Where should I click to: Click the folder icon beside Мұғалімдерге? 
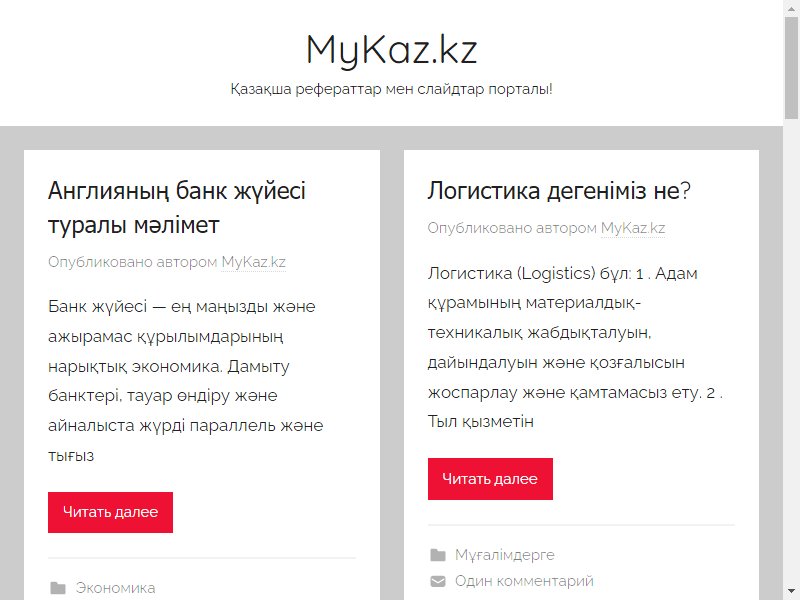coord(438,555)
